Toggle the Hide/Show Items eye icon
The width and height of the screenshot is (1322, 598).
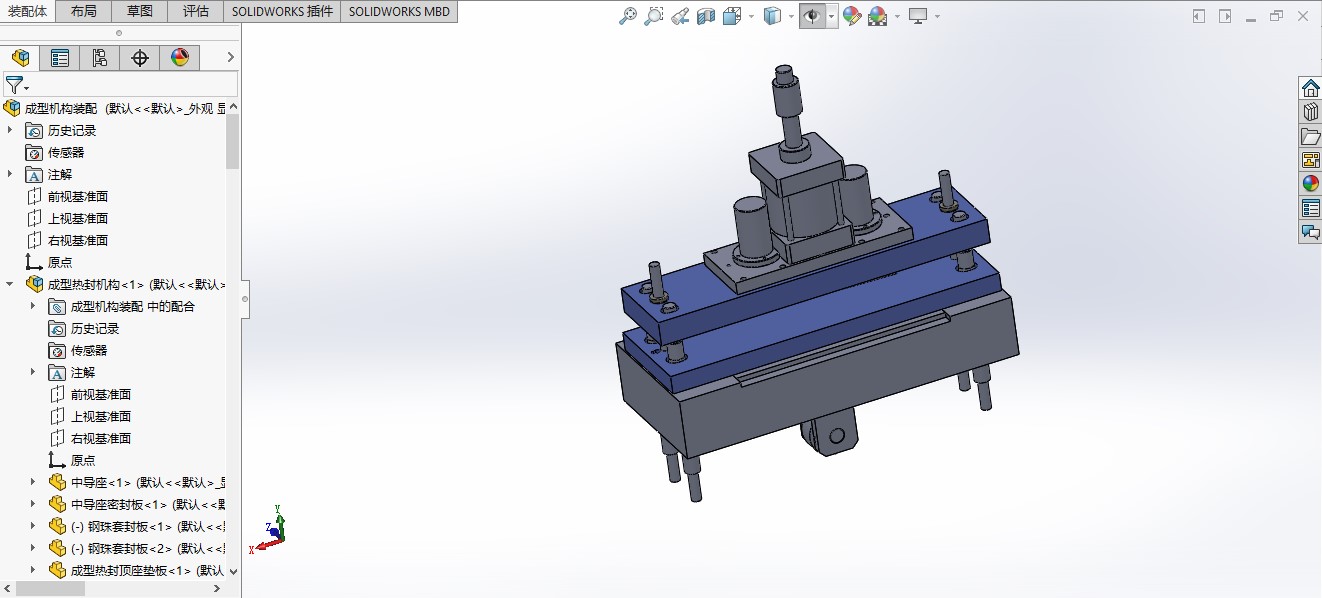[x=812, y=16]
